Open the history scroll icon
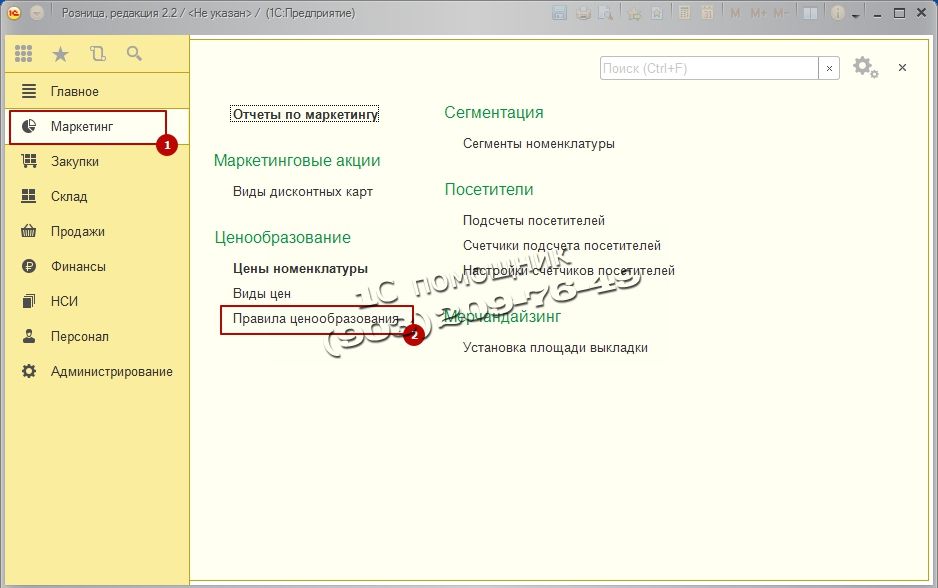The image size is (938, 588). (97, 54)
